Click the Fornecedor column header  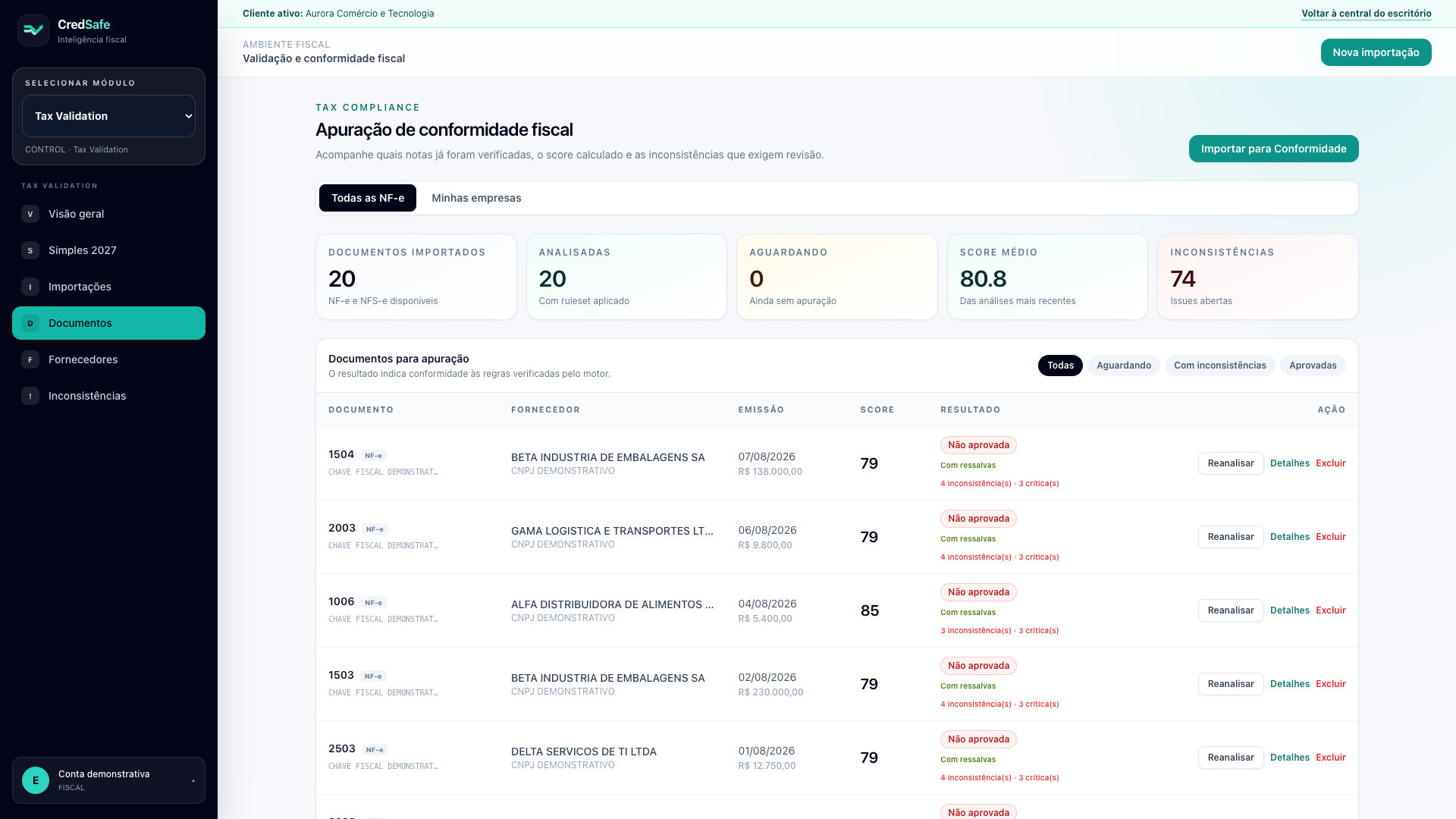(x=545, y=409)
